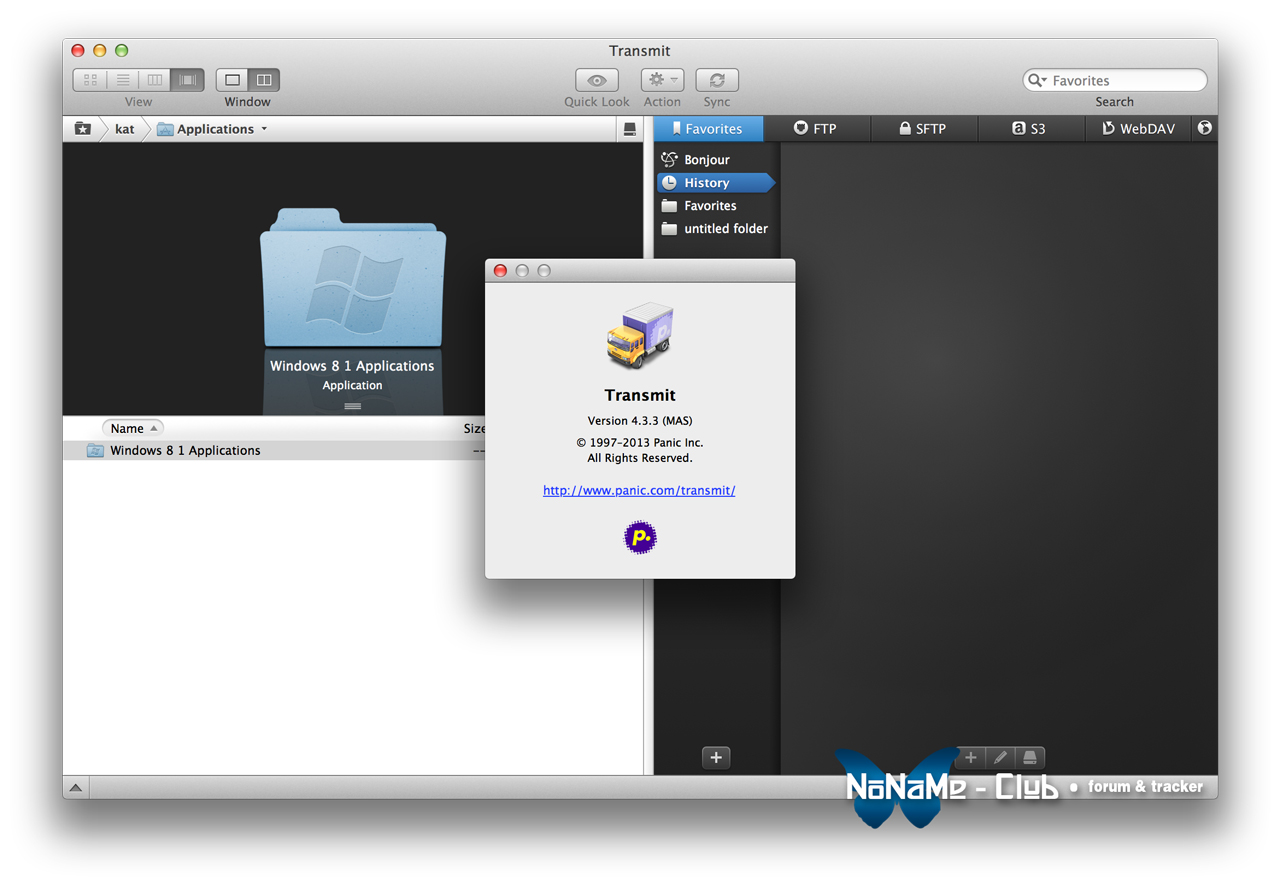Switch to icon grid view
This screenshot has width=1280, height=885.
coord(90,80)
